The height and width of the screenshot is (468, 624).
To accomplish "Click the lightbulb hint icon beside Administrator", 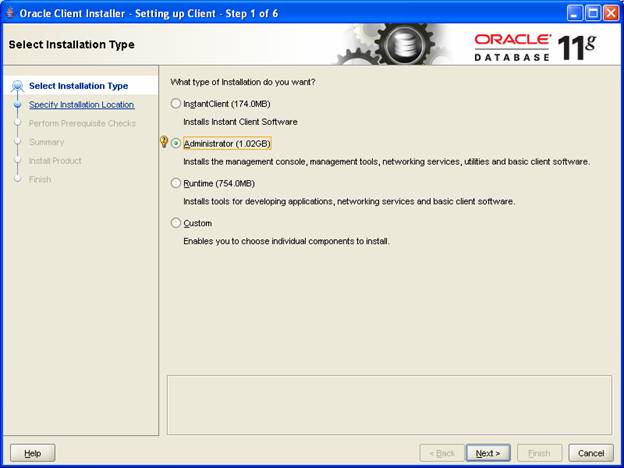I will pos(164,142).
